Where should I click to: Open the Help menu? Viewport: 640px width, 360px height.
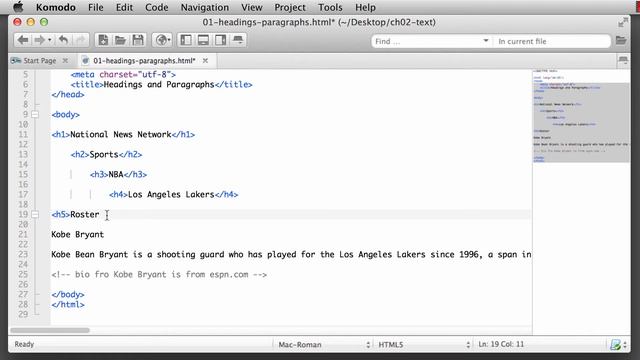365,7
